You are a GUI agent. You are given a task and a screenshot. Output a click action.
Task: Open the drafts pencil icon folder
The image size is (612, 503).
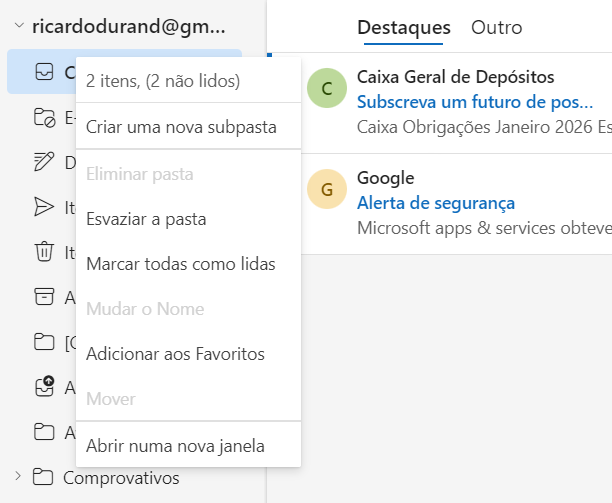(x=44, y=162)
